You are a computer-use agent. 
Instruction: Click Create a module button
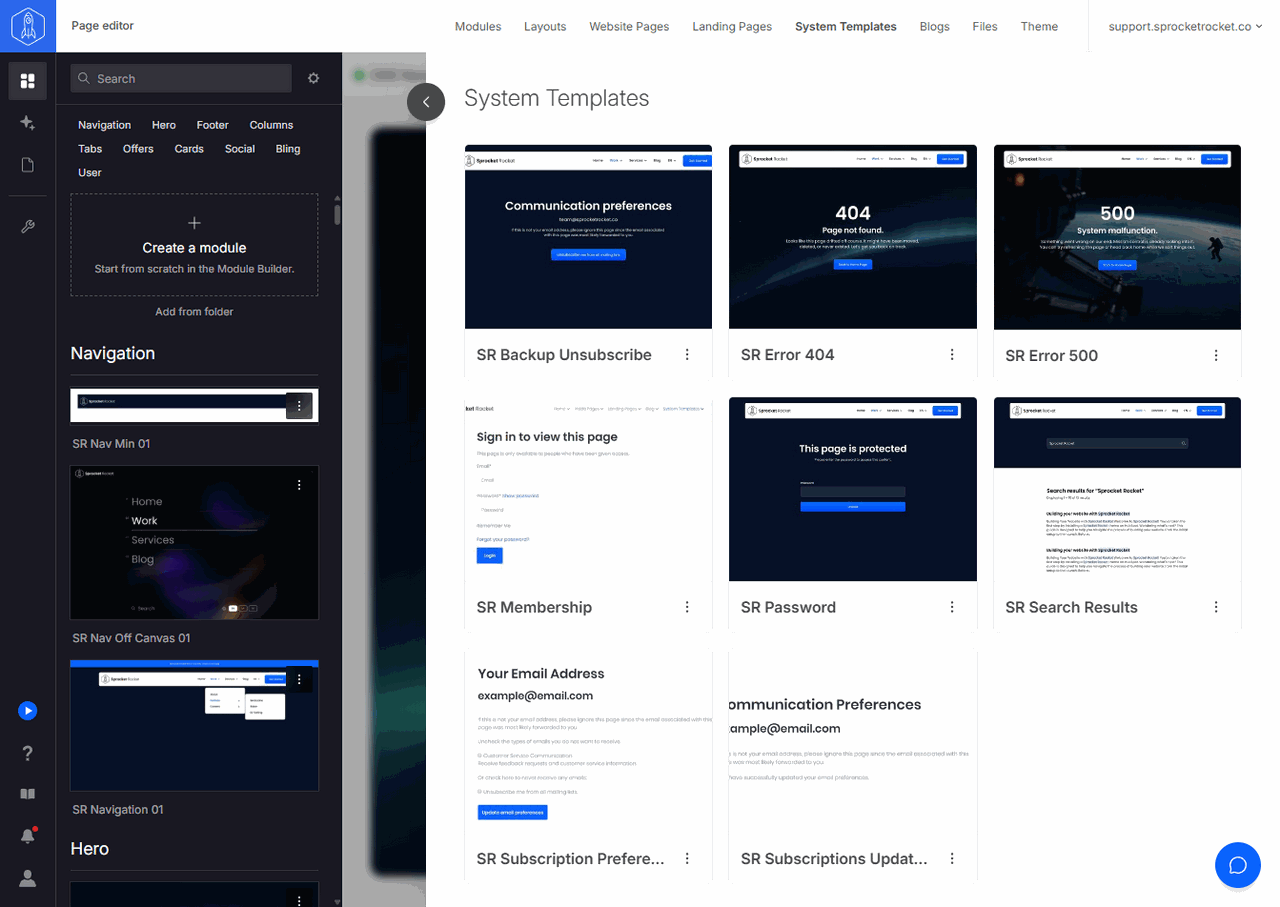click(x=194, y=245)
